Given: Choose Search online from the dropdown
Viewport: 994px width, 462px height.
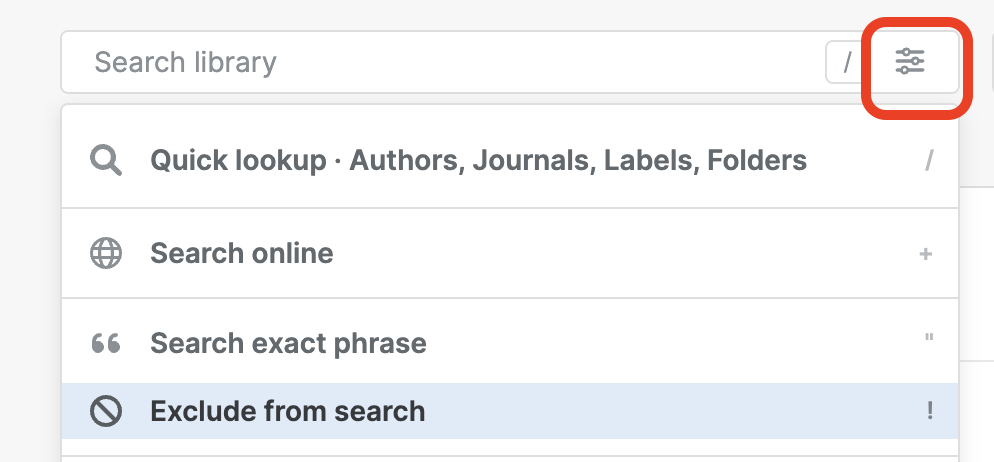Looking at the screenshot, I should point(242,253).
